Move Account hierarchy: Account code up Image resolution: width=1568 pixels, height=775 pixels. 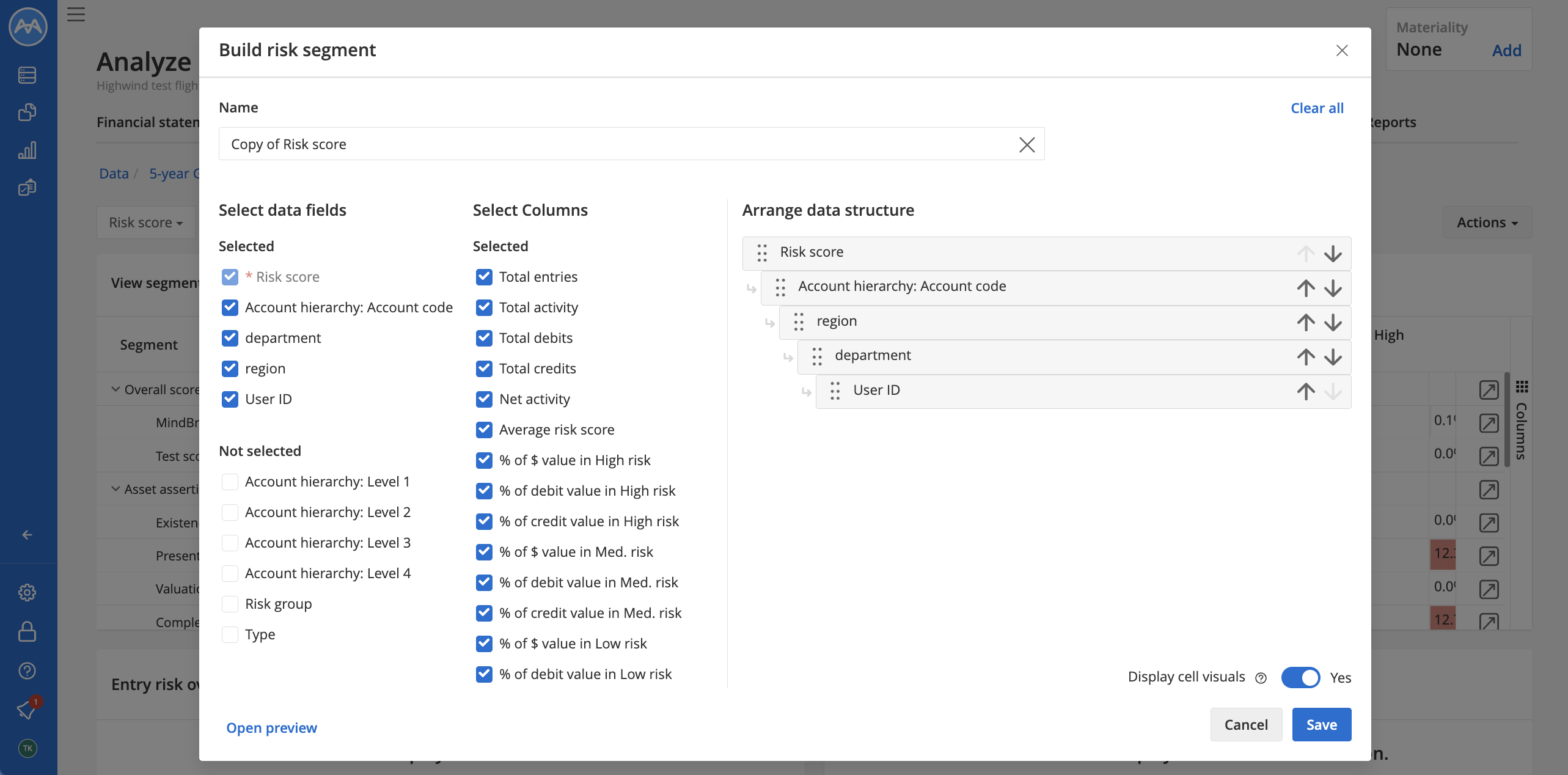pos(1306,288)
